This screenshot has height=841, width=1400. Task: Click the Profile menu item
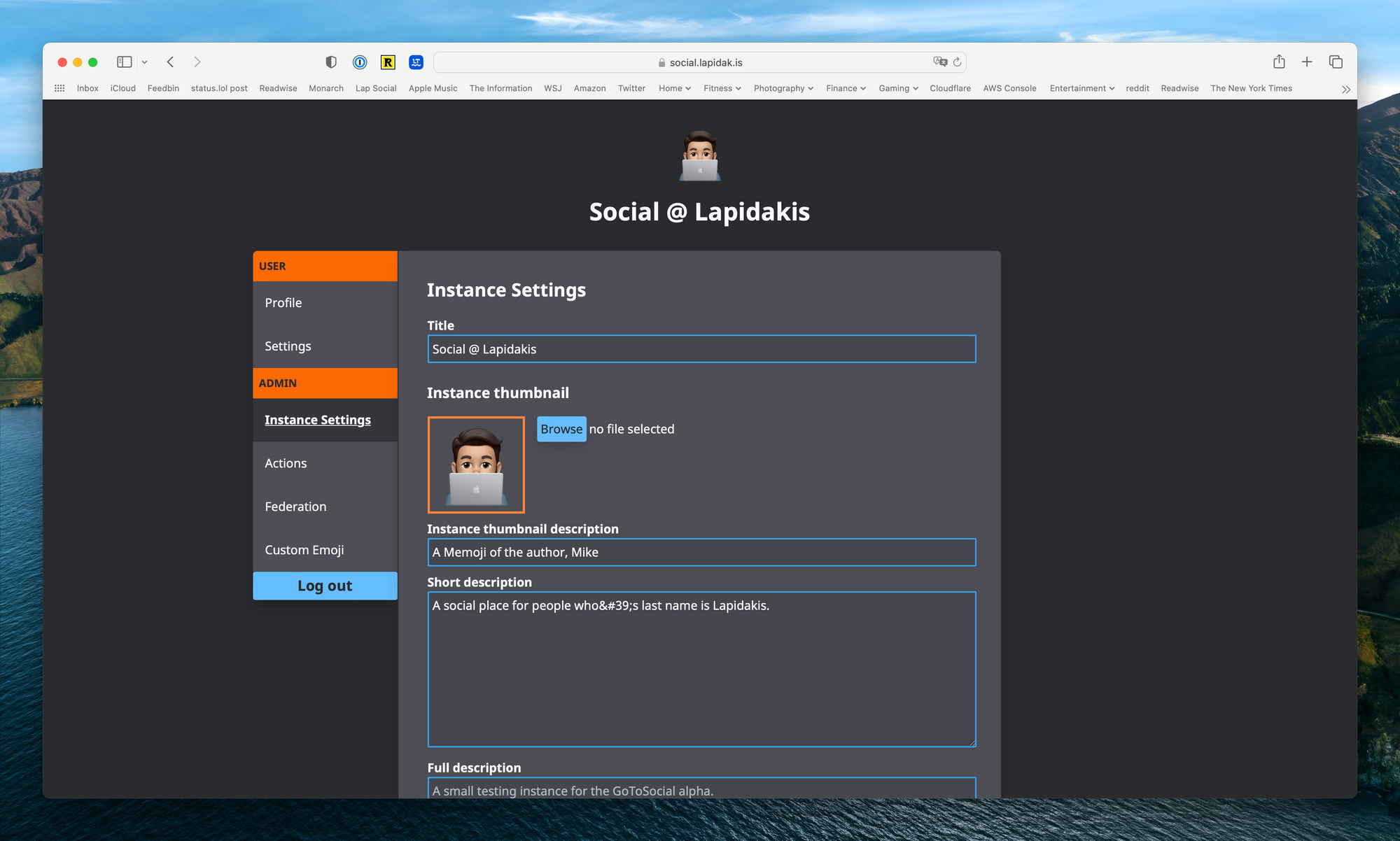[x=325, y=302]
